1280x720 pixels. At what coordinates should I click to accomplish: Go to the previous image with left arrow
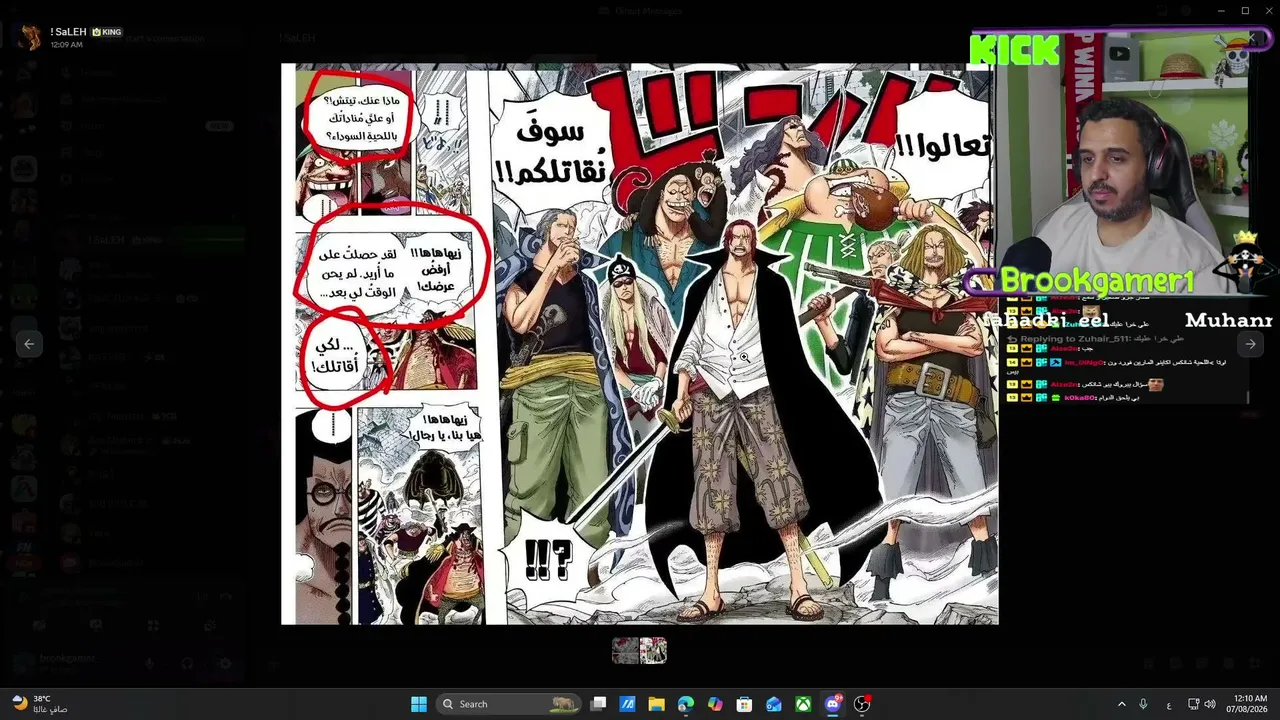coord(29,344)
